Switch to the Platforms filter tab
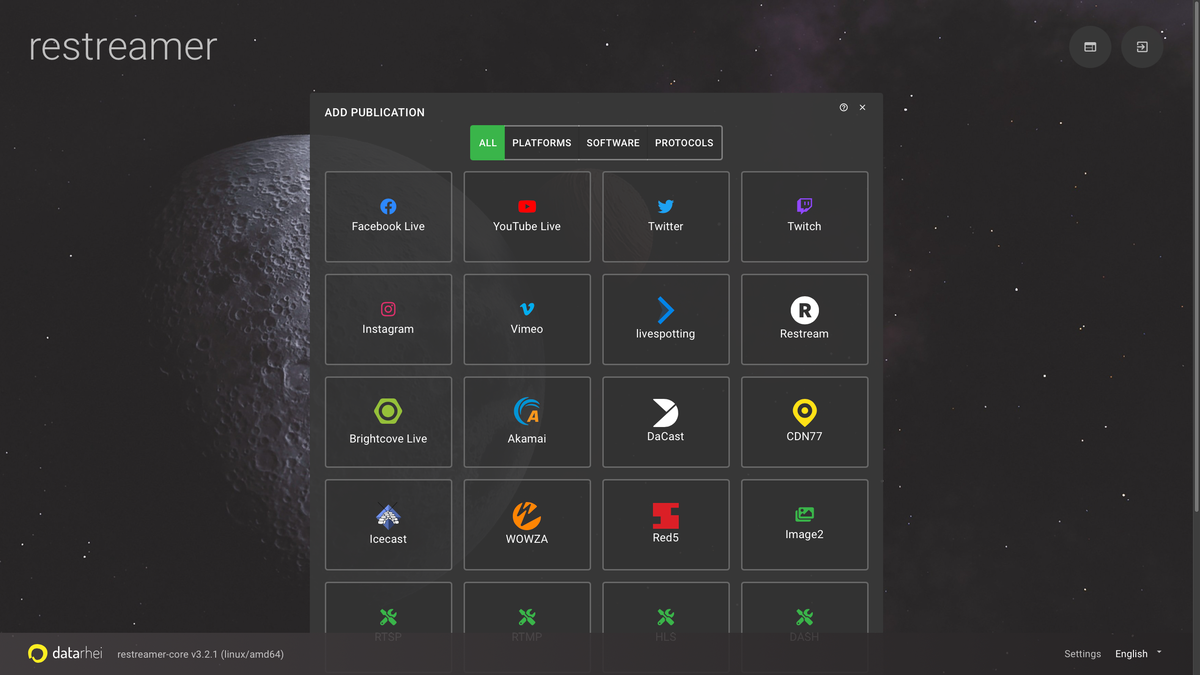The height and width of the screenshot is (675, 1200). pos(541,143)
